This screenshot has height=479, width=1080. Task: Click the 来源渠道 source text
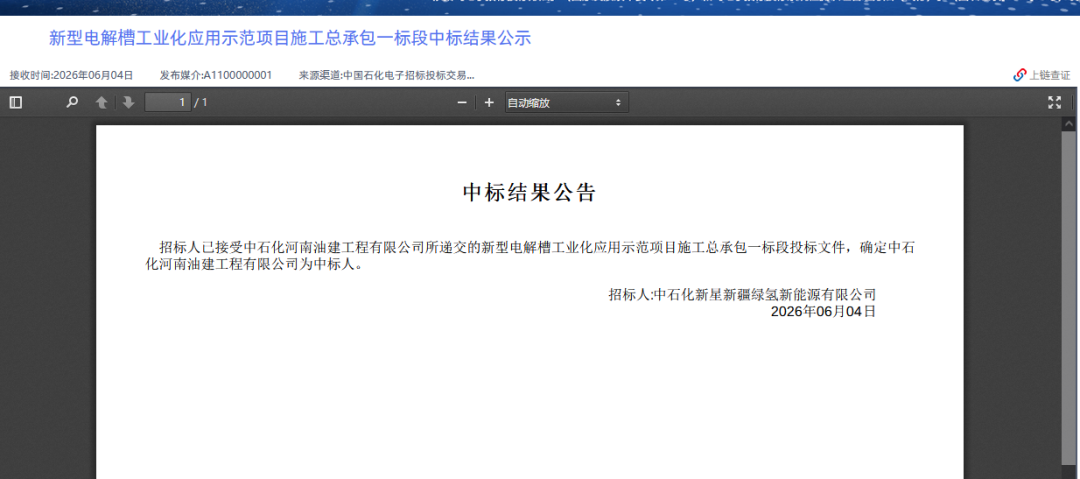click(386, 75)
